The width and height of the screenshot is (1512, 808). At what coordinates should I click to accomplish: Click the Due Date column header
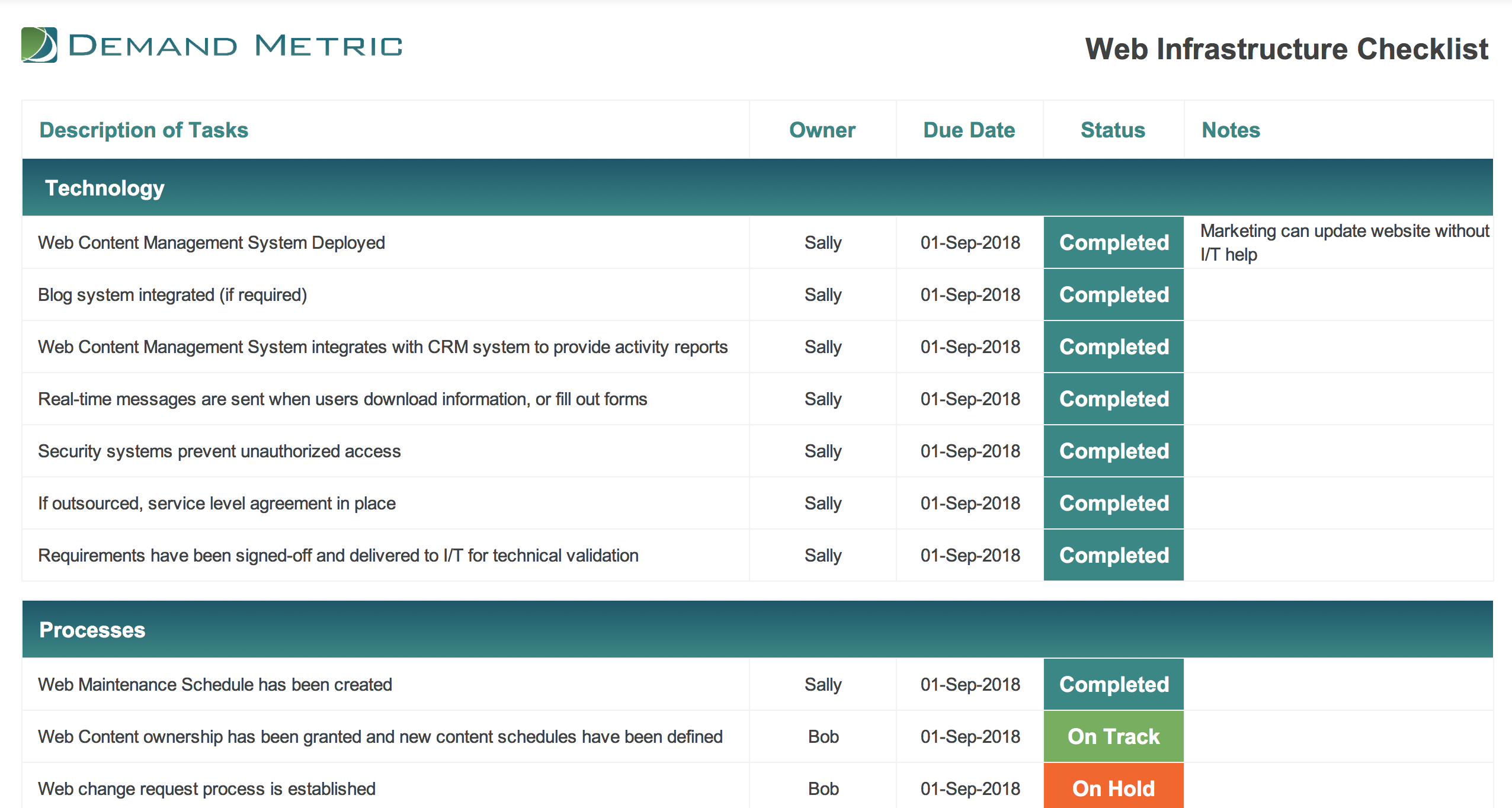969,130
